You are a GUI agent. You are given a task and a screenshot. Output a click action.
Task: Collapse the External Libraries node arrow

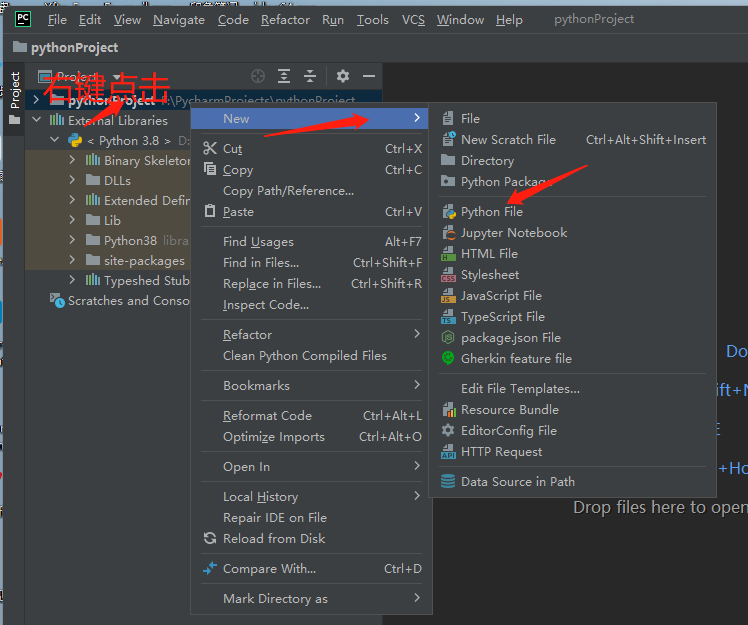[x=37, y=119]
